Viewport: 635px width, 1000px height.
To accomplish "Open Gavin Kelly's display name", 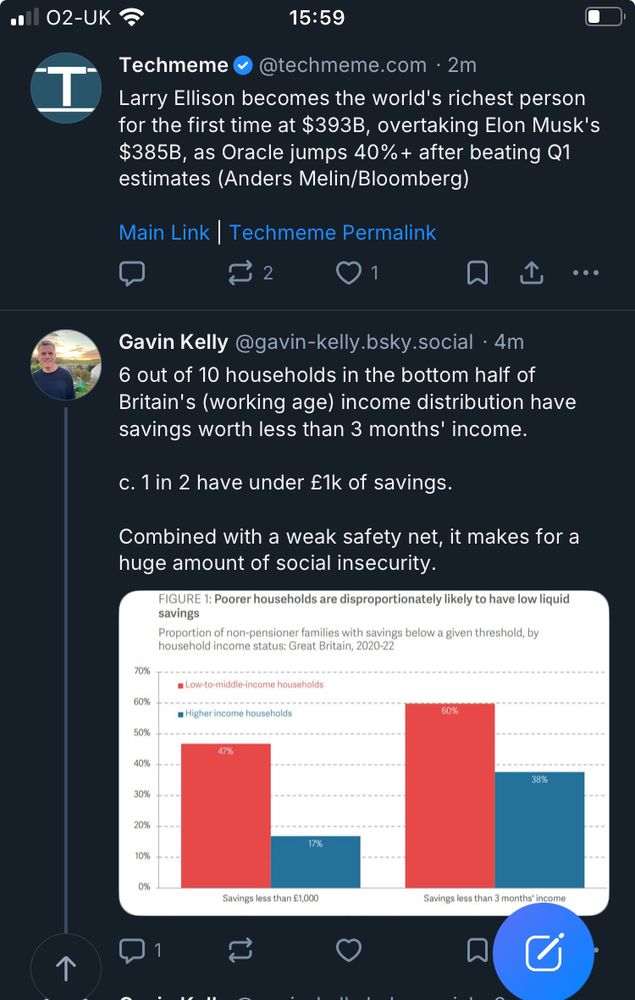I will click(x=172, y=342).
